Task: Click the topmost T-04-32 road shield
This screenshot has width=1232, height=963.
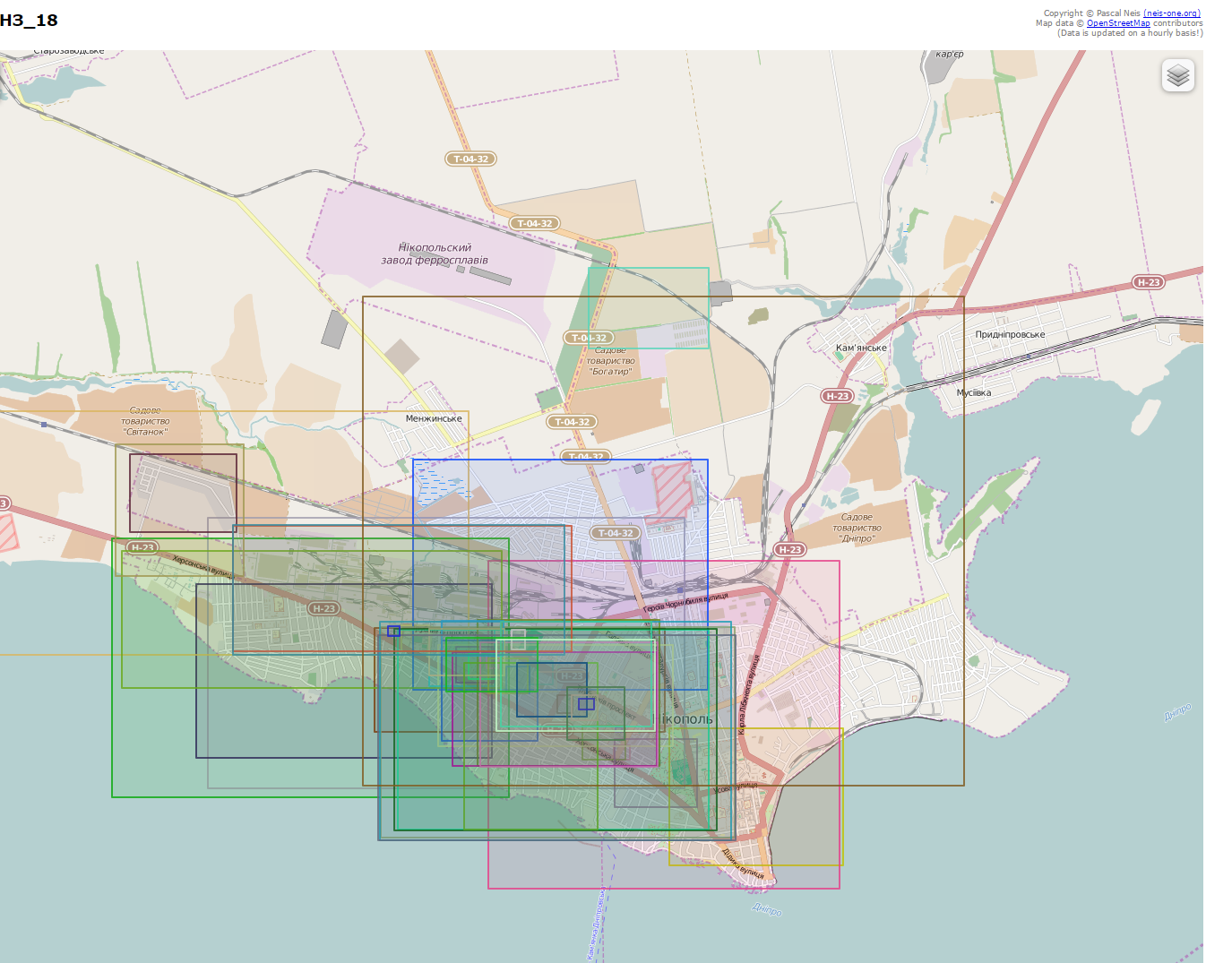Action: point(470,159)
